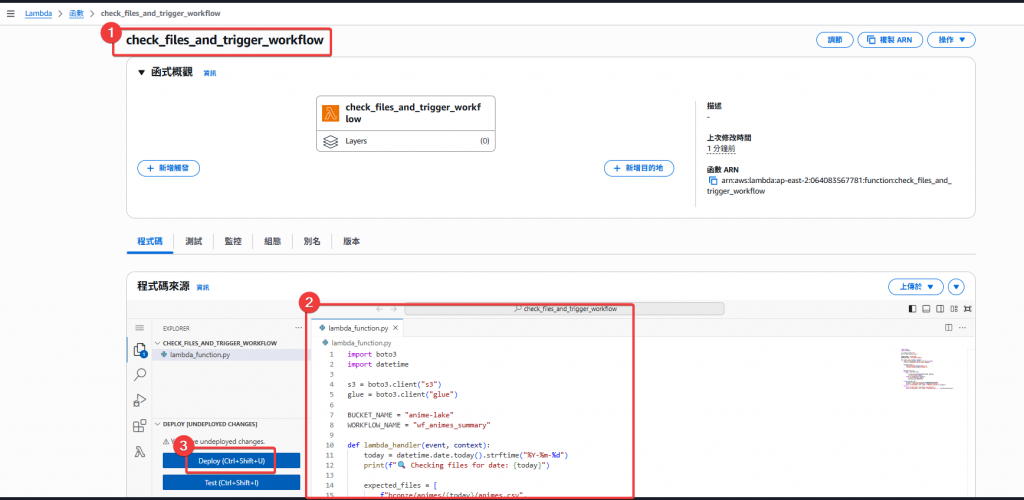Click the 新增觸發 button
The height and width of the screenshot is (500, 1024).
point(168,168)
